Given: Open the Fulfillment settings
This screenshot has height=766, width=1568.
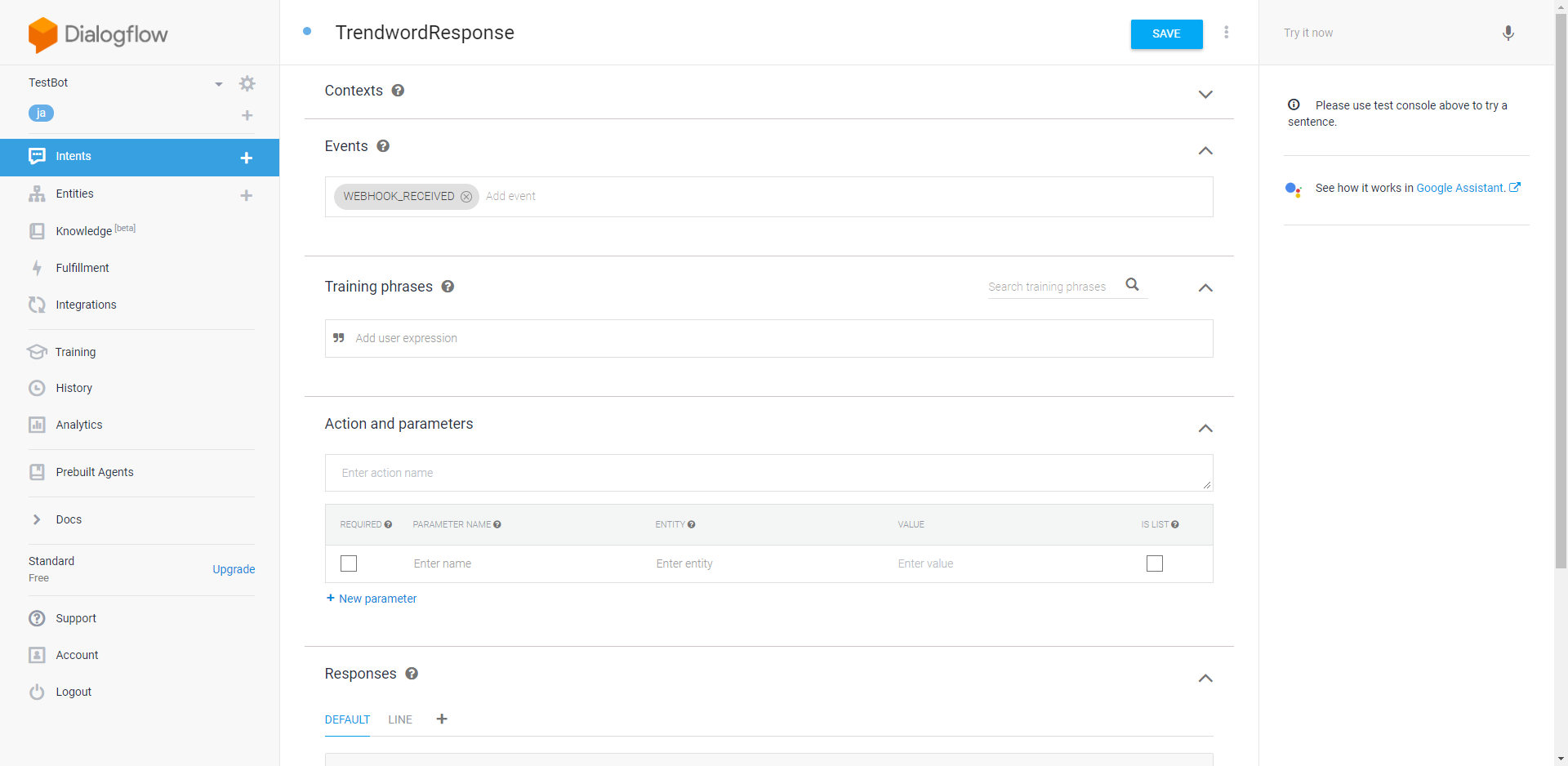Looking at the screenshot, I should (x=82, y=268).
